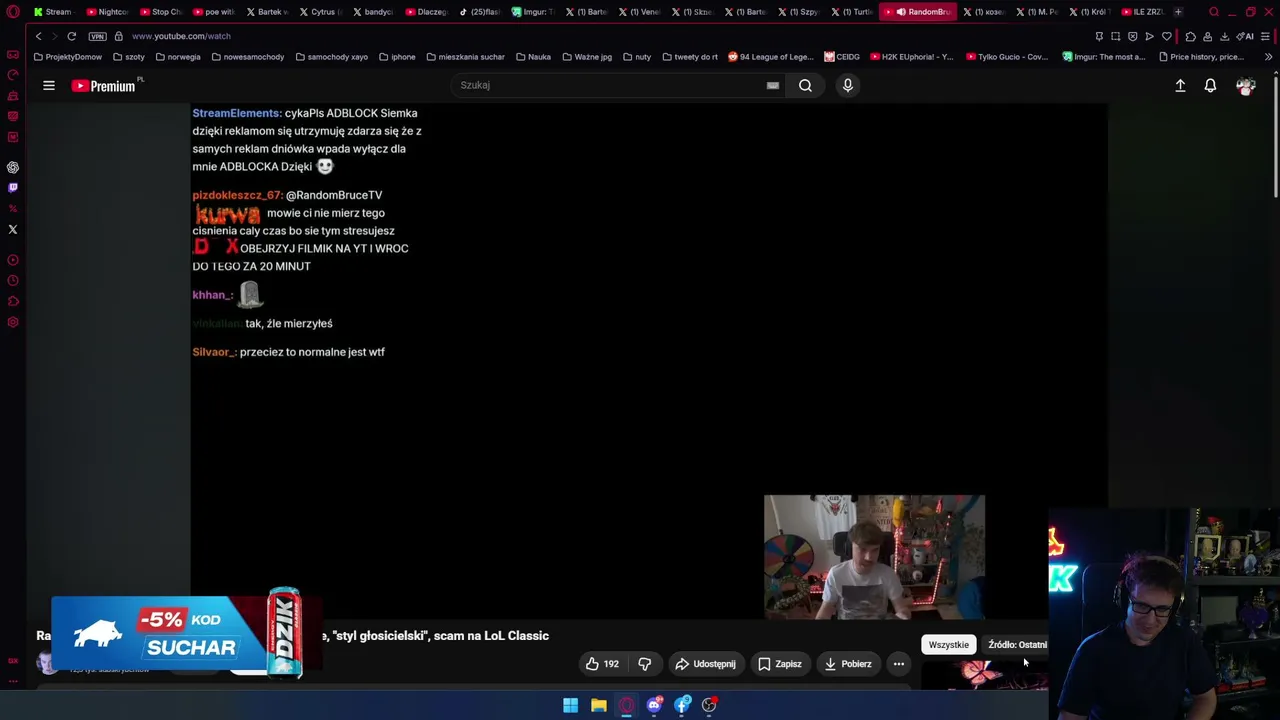Like the video with 192 likes
1280x720 pixels.
click(602, 664)
